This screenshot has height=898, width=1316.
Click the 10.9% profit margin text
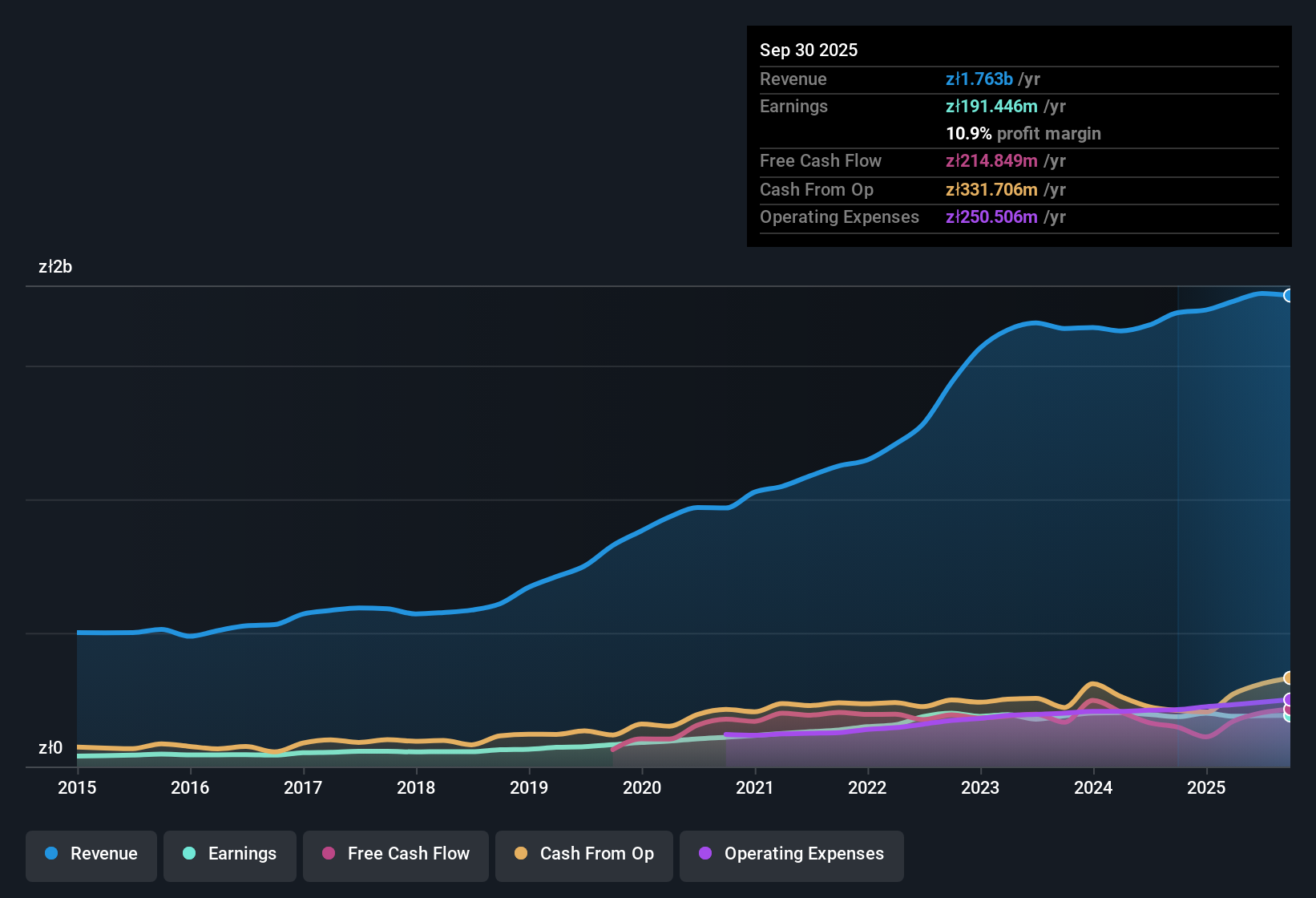1023,134
